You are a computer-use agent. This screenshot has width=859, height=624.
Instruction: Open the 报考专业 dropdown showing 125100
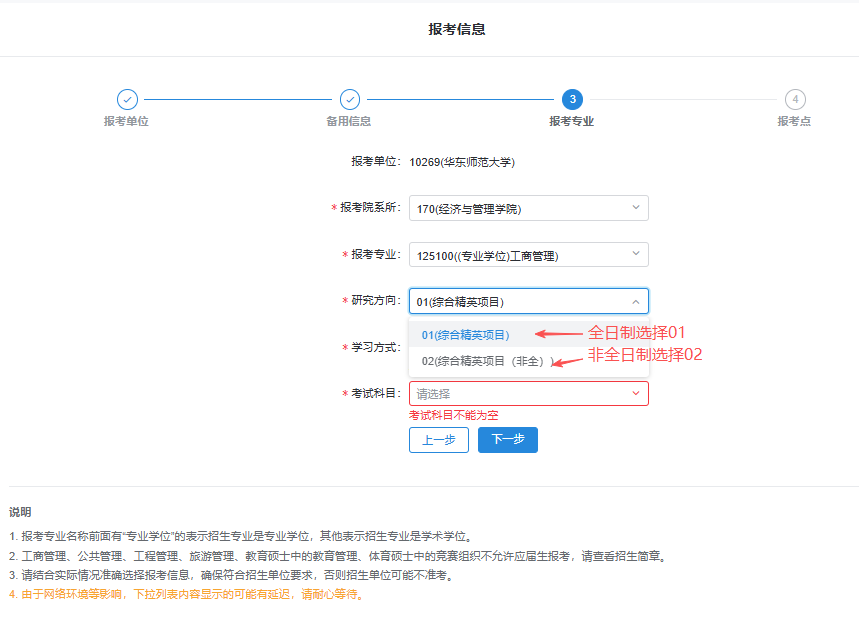point(529,255)
